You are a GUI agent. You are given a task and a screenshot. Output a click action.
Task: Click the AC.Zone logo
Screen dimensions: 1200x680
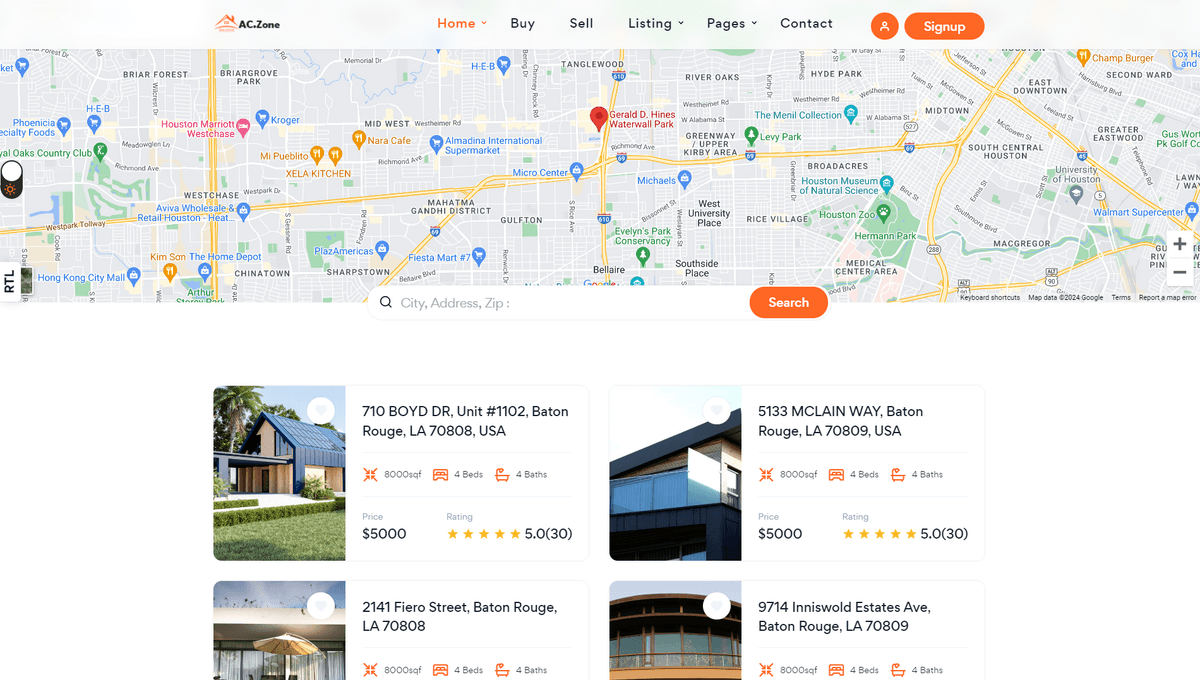click(x=250, y=23)
